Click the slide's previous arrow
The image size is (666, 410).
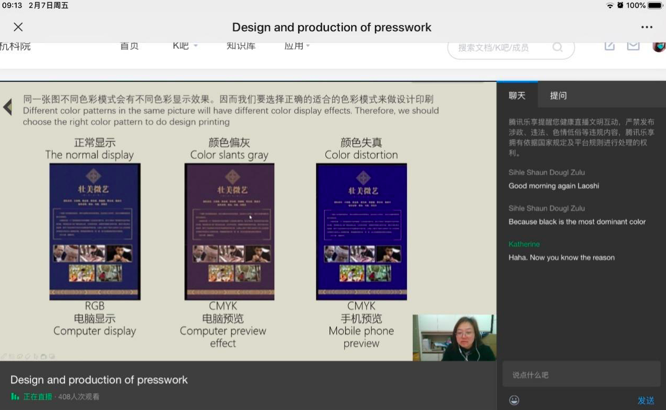click(x=8, y=106)
